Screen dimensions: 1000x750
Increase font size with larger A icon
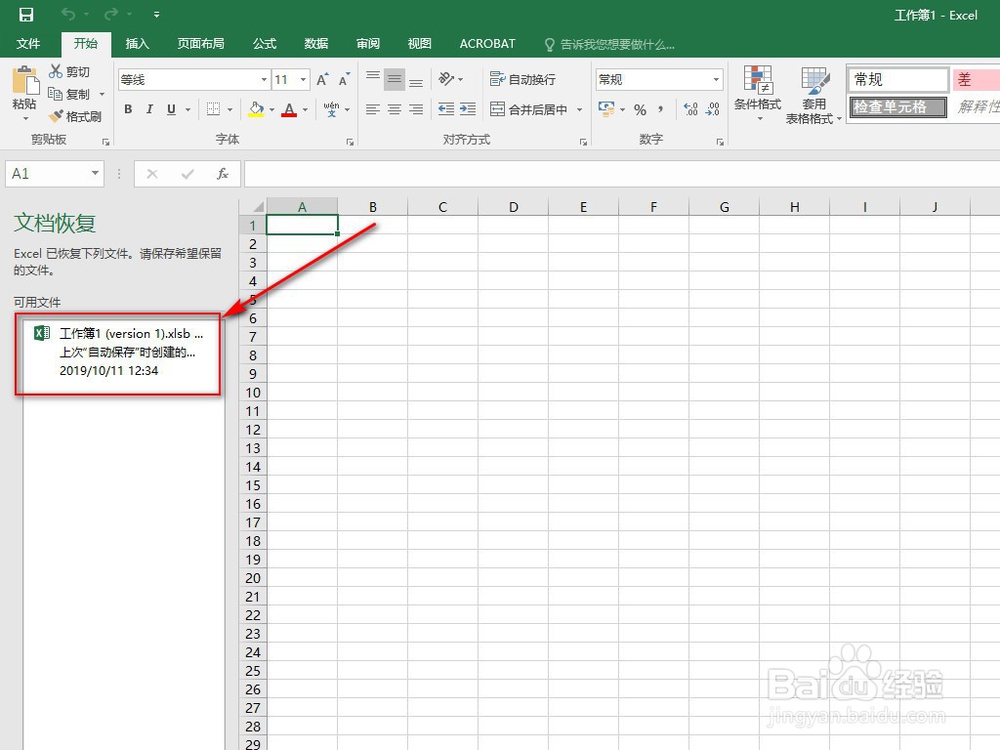tap(322, 80)
